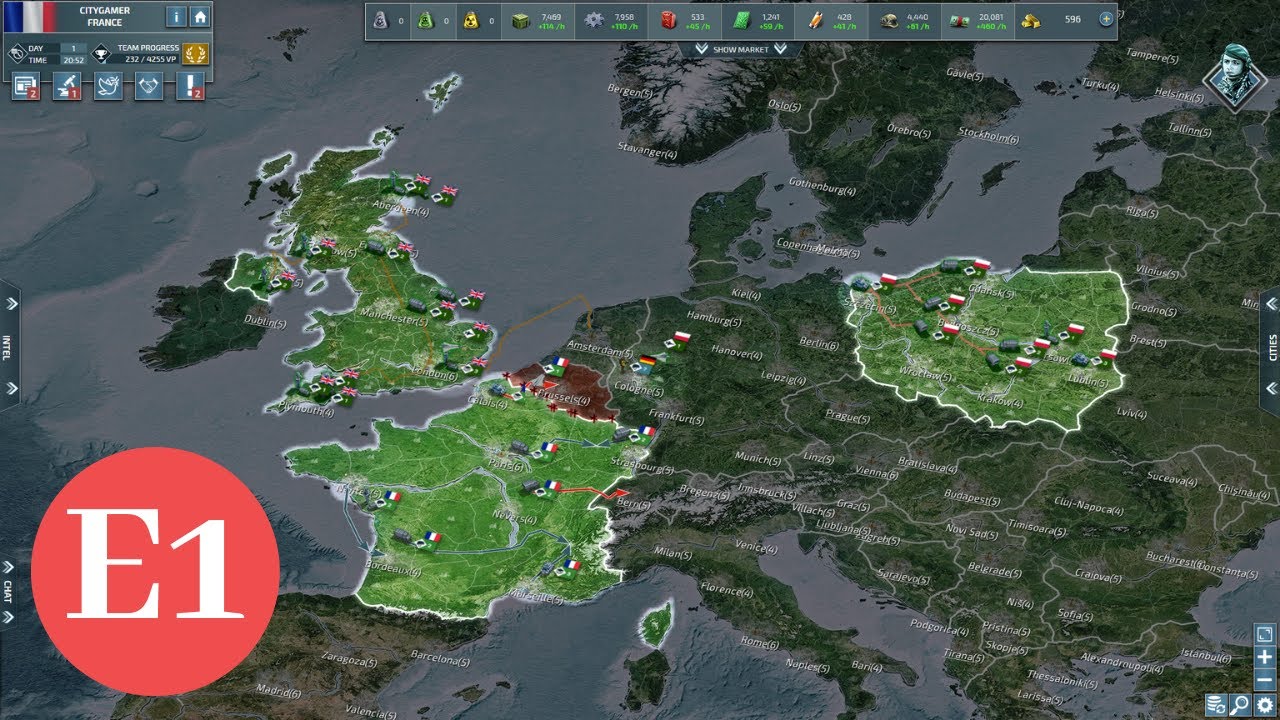
Task: Select the Hamburg(5) city label
Action: [x=715, y=318]
